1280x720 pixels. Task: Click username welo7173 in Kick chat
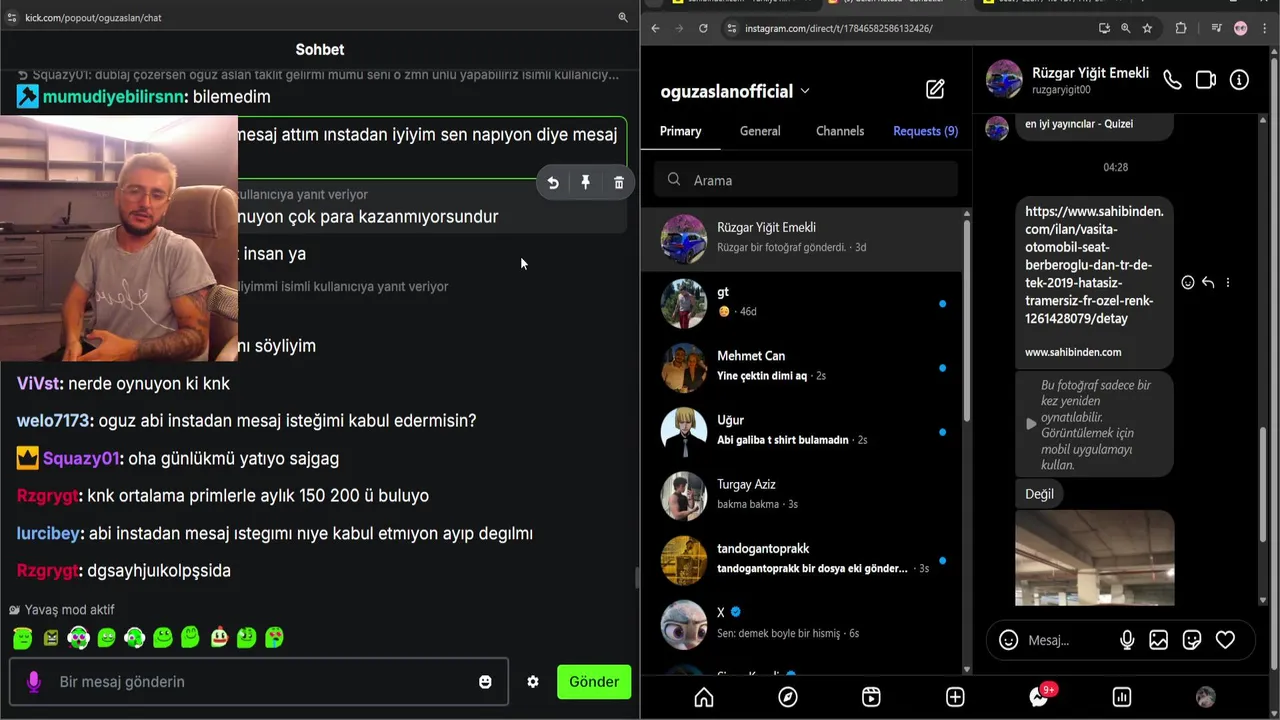point(53,421)
